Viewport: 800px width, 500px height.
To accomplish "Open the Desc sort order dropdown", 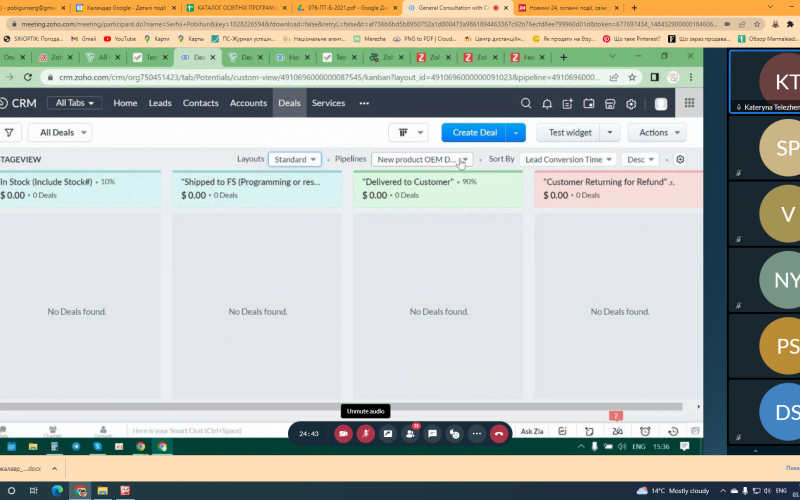I will 640,159.
